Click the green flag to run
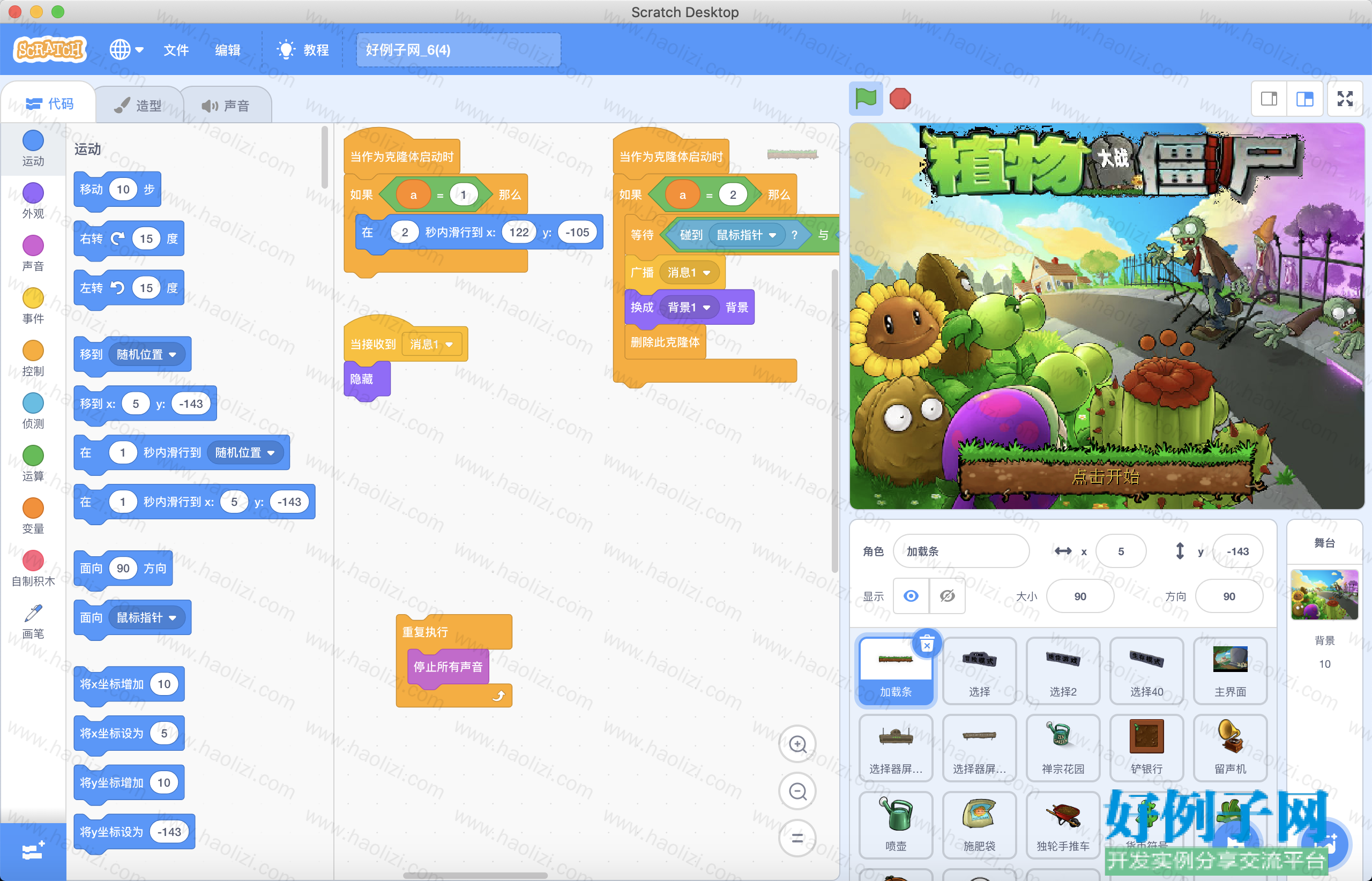Screen dimensions: 1372x881 click(865, 99)
